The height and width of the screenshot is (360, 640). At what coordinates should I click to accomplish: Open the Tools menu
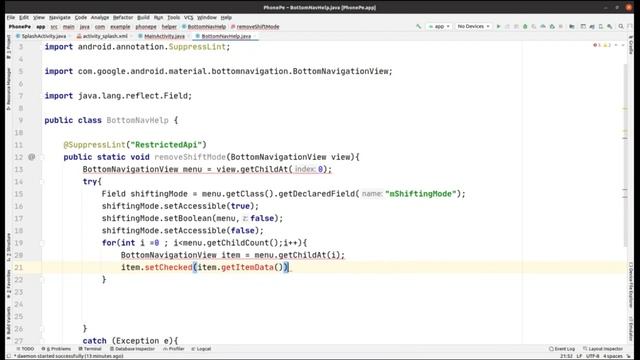pos(173,18)
